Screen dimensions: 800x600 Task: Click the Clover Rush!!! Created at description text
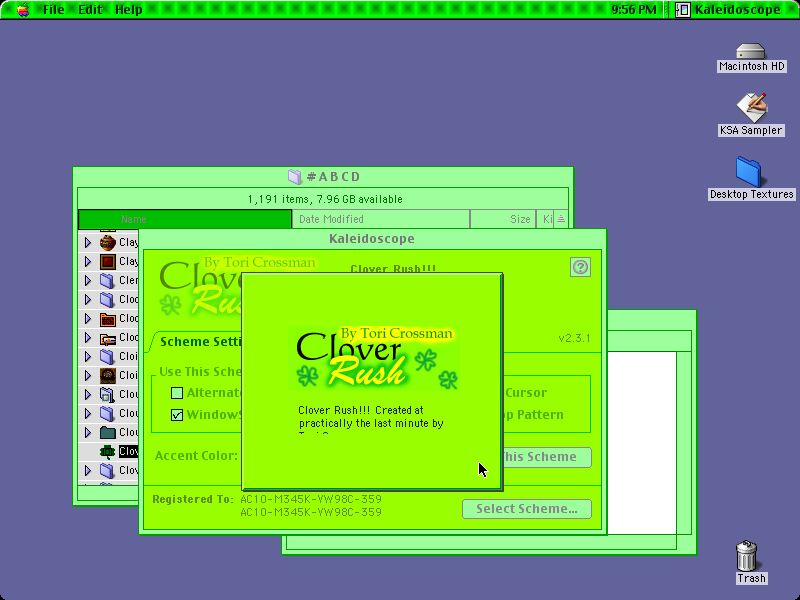coord(371,417)
